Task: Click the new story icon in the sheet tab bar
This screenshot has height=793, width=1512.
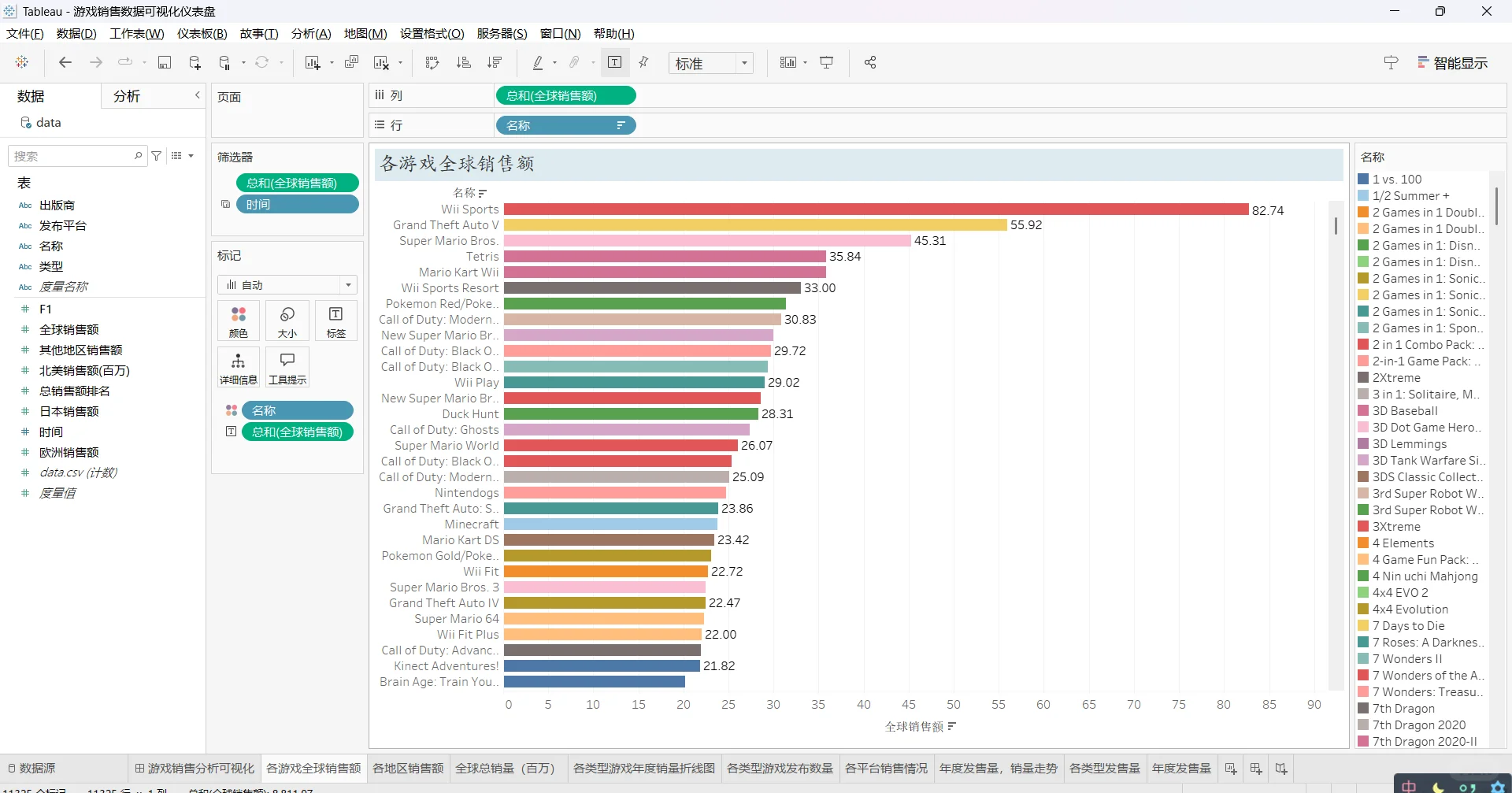Action: tap(1281, 769)
